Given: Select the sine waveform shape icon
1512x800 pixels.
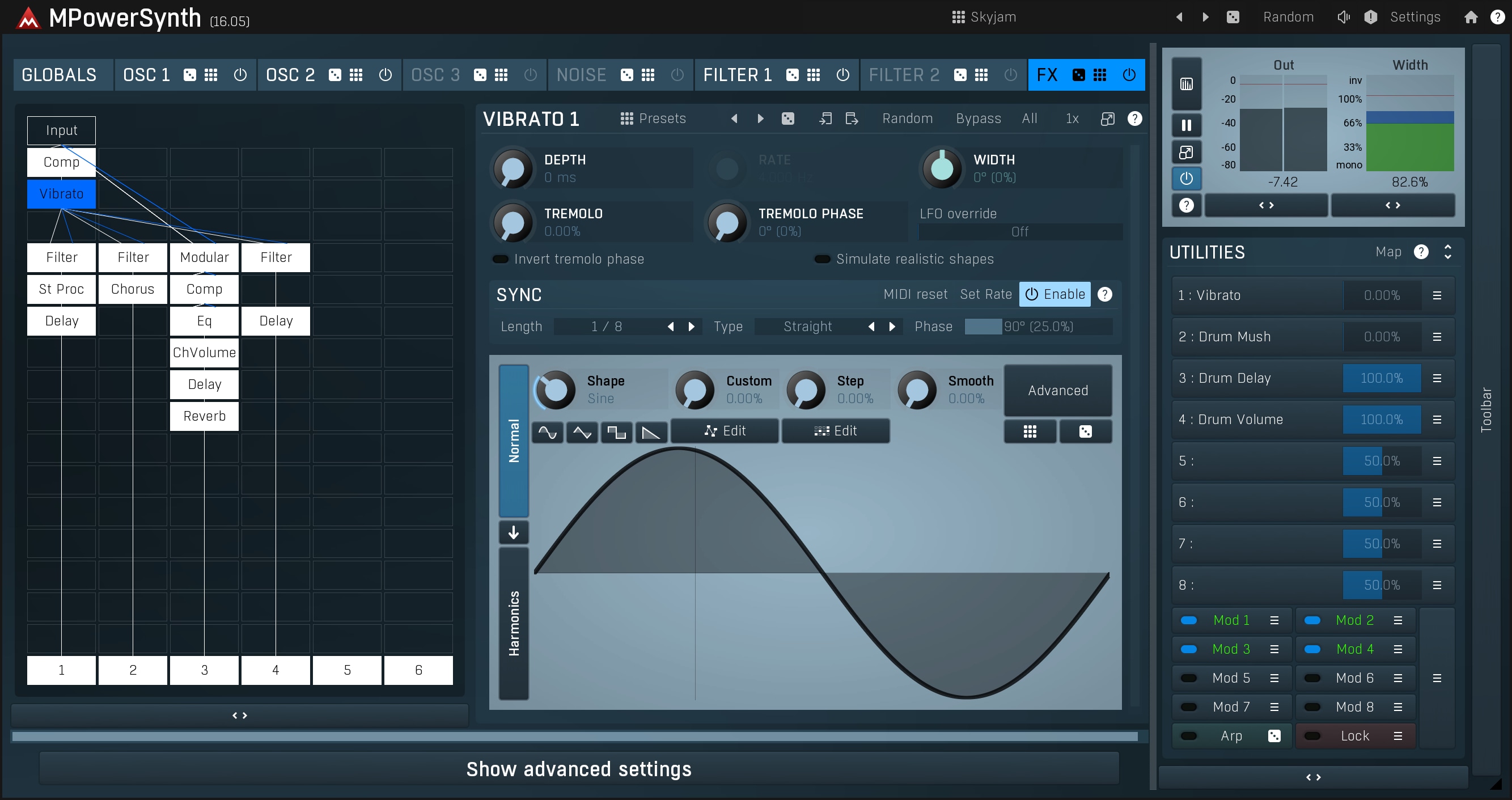Looking at the screenshot, I should [x=548, y=433].
